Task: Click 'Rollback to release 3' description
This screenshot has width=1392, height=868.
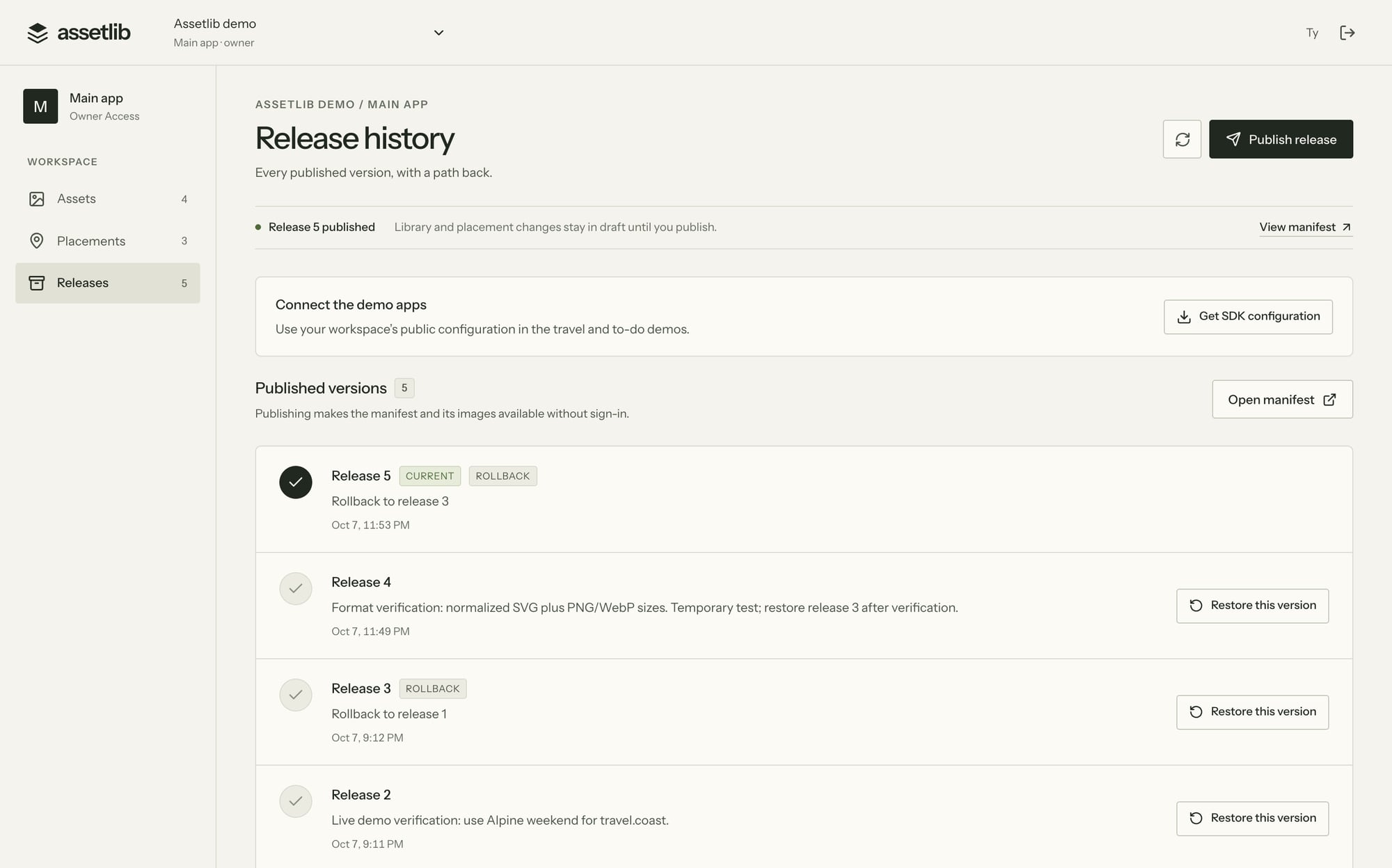Action: pos(390,501)
